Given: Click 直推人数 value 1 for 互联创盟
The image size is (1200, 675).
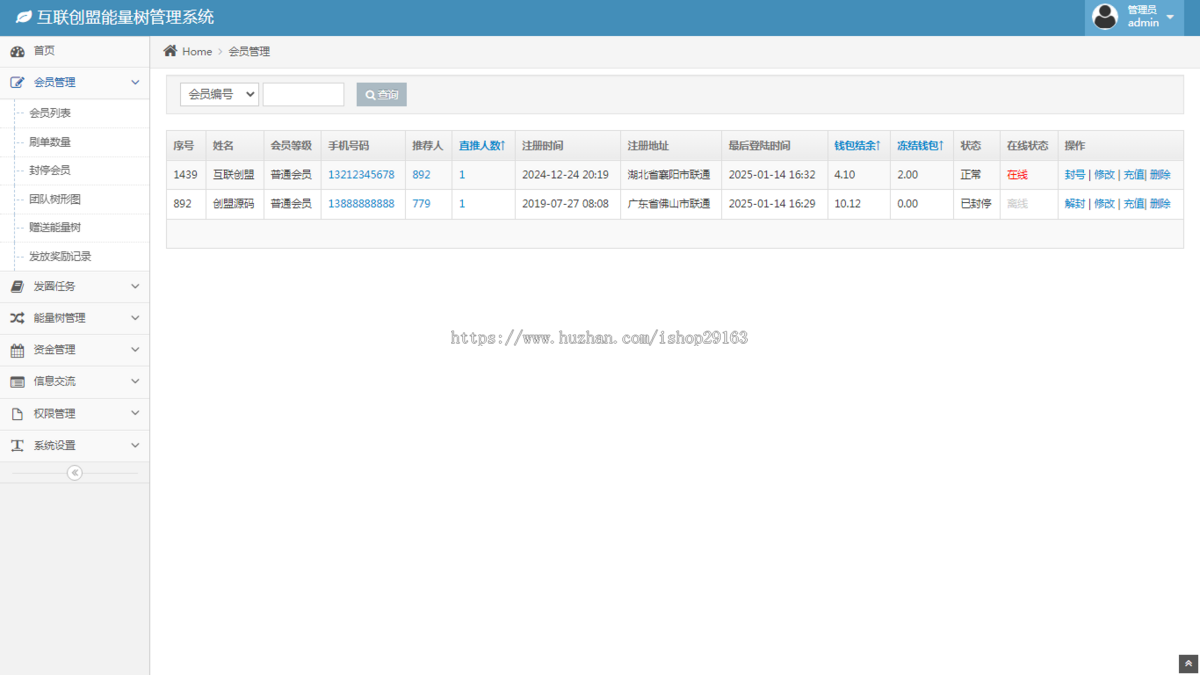Looking at the screenshot, I should pyautogui.click(x=462, y=175).
